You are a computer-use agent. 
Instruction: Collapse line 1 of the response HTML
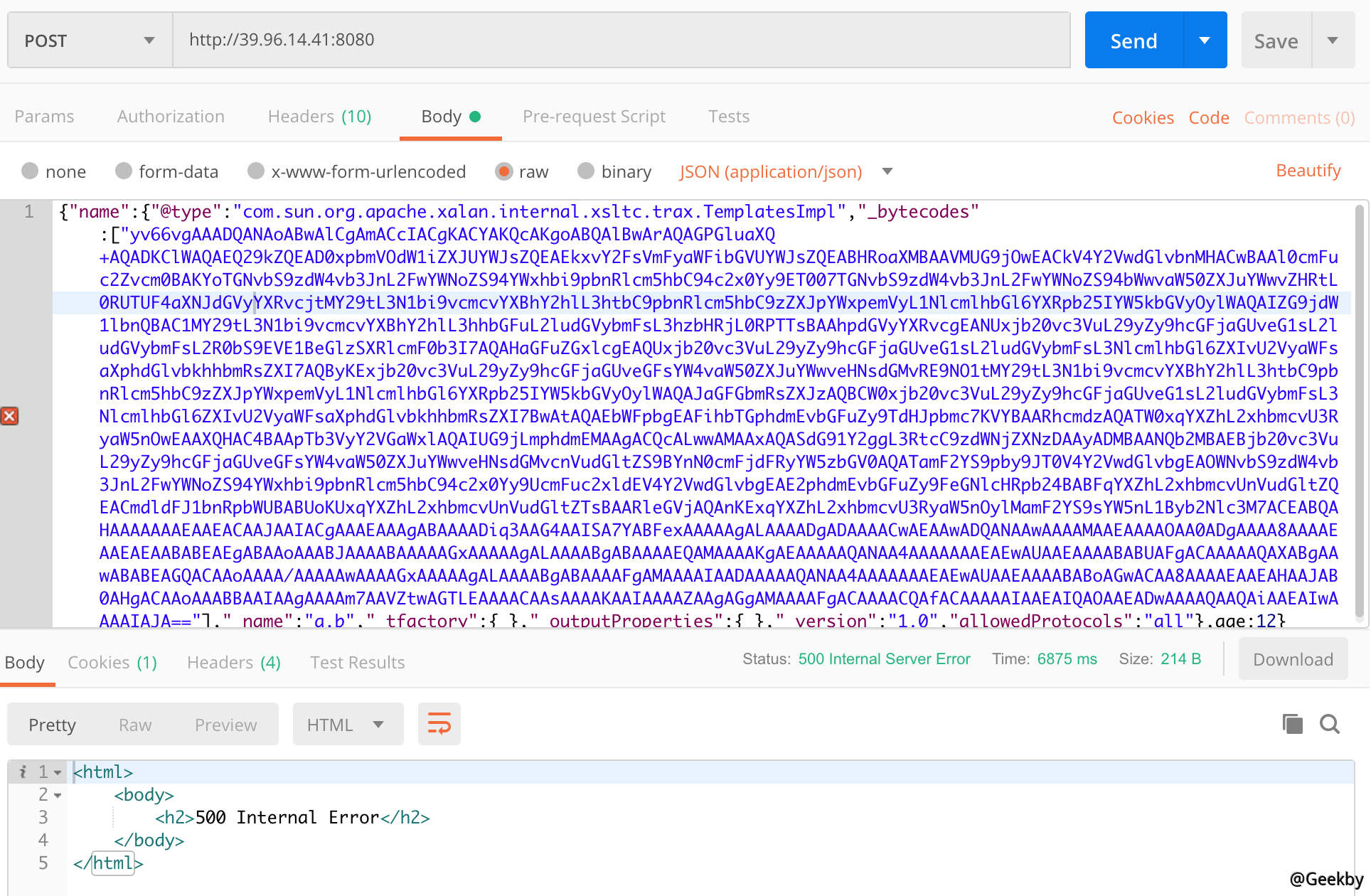coord(57,772)
